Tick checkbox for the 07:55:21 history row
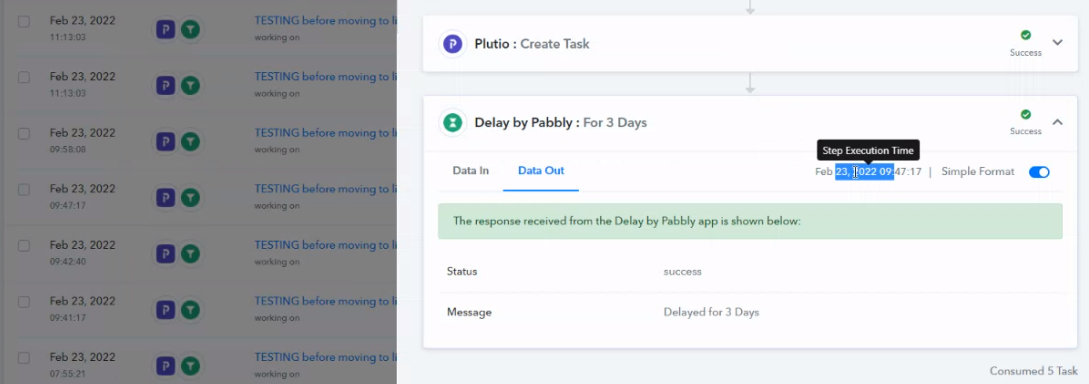 (x=24, y=358)
